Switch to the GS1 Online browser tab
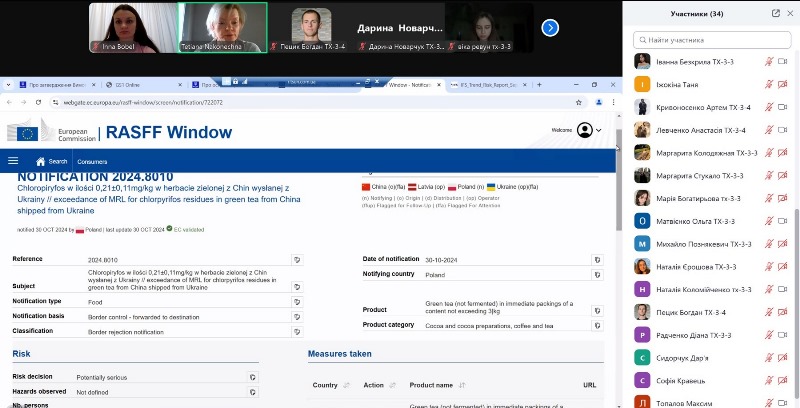This screenshot has height=408, width=800. [x=123, y=86]
